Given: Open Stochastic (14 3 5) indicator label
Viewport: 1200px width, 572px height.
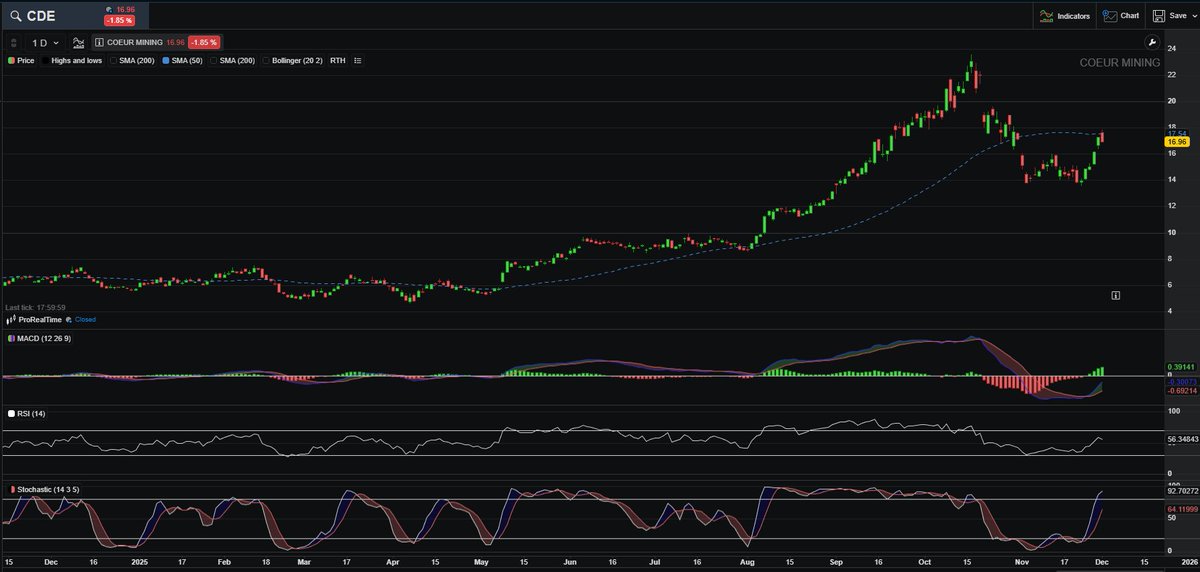Looking at the screenshot, I should 48,489.
